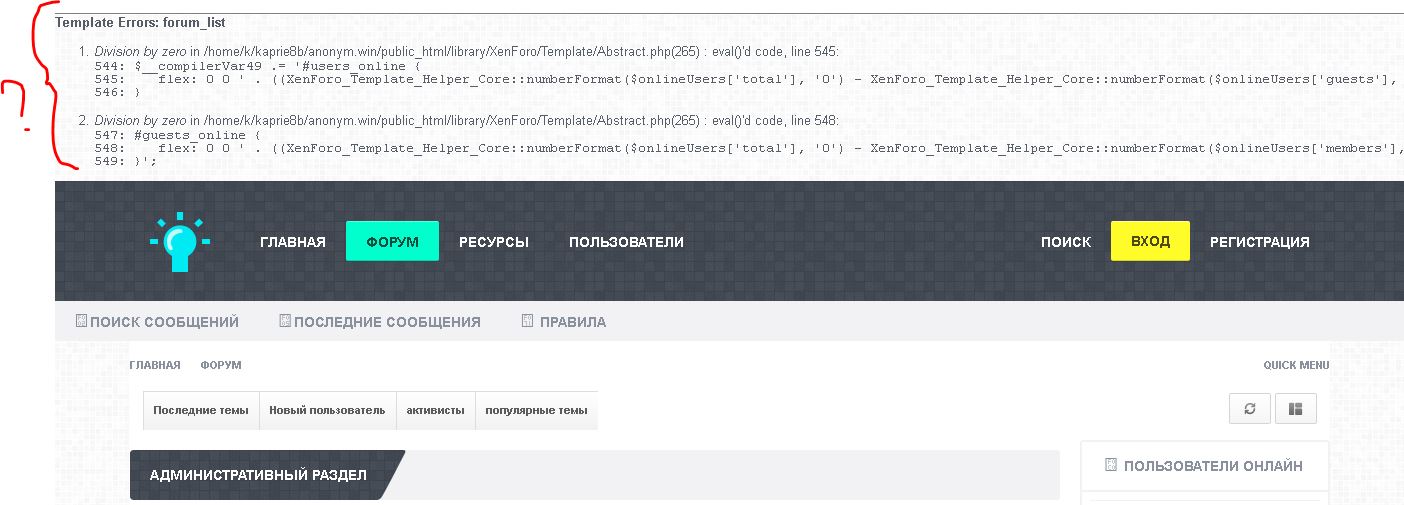Click second 'Division by zero' error, line 548
Screen dimensions: 1404x505
(x=467, y=120)
